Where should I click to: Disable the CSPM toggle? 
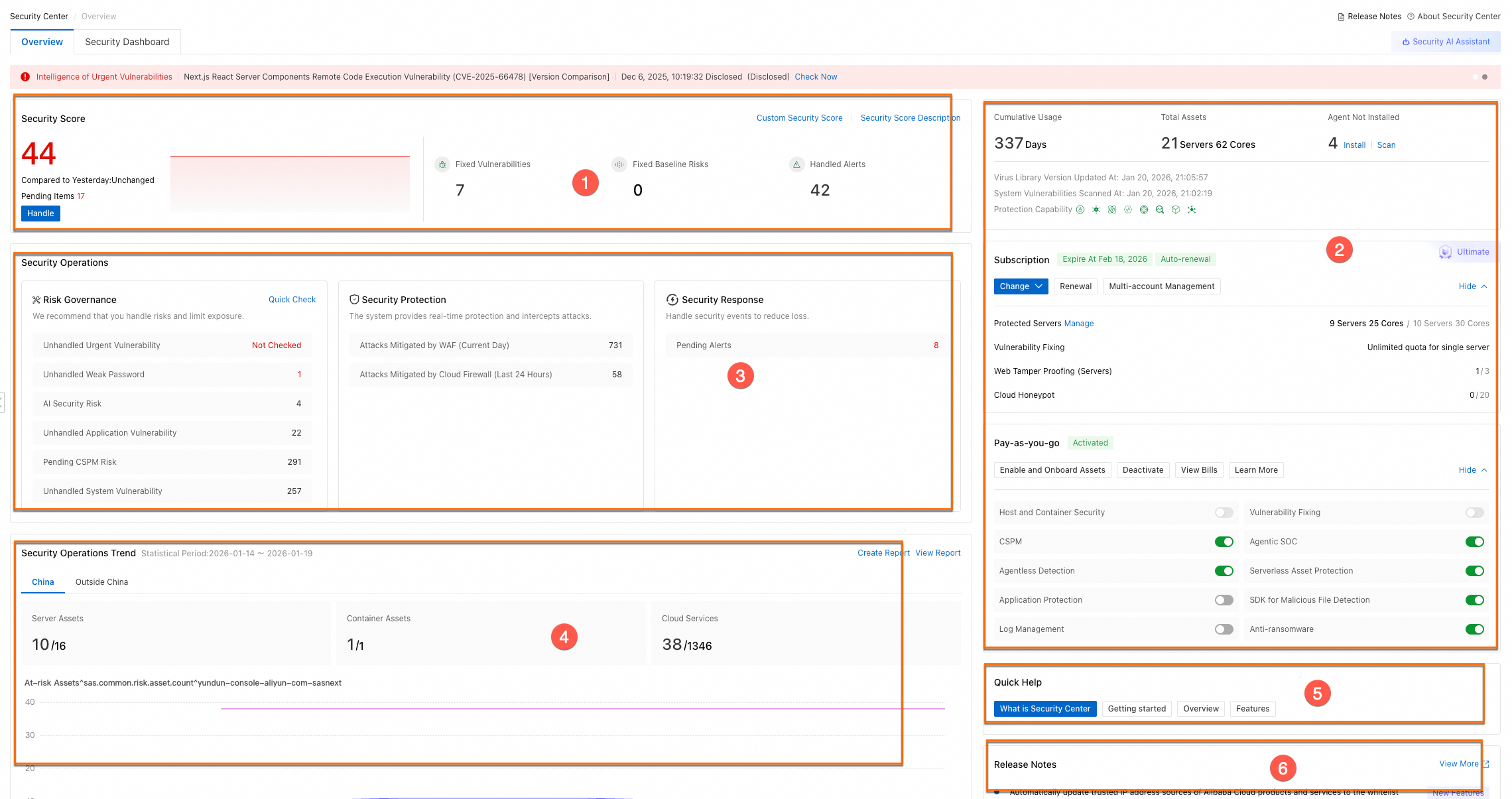click(1224, 542)
